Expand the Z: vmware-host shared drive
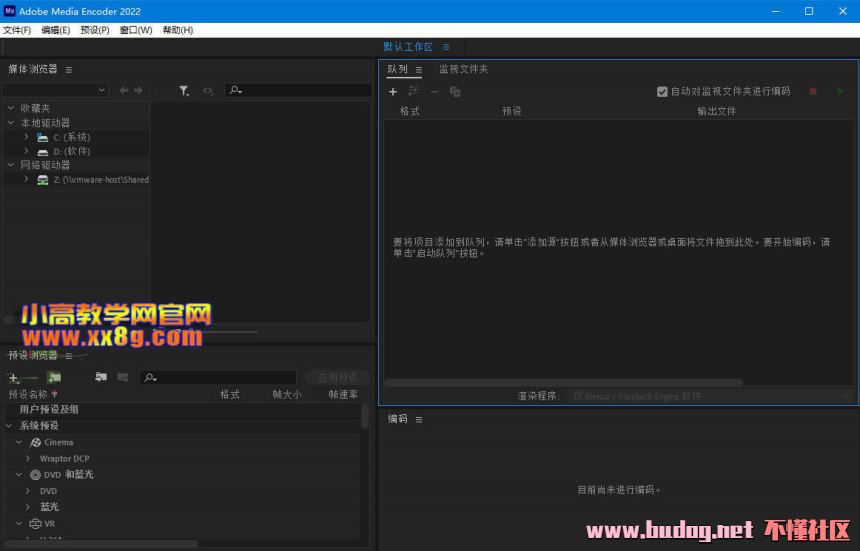The width and height of the screenshot is (860, 551). [x=26, y=179]
